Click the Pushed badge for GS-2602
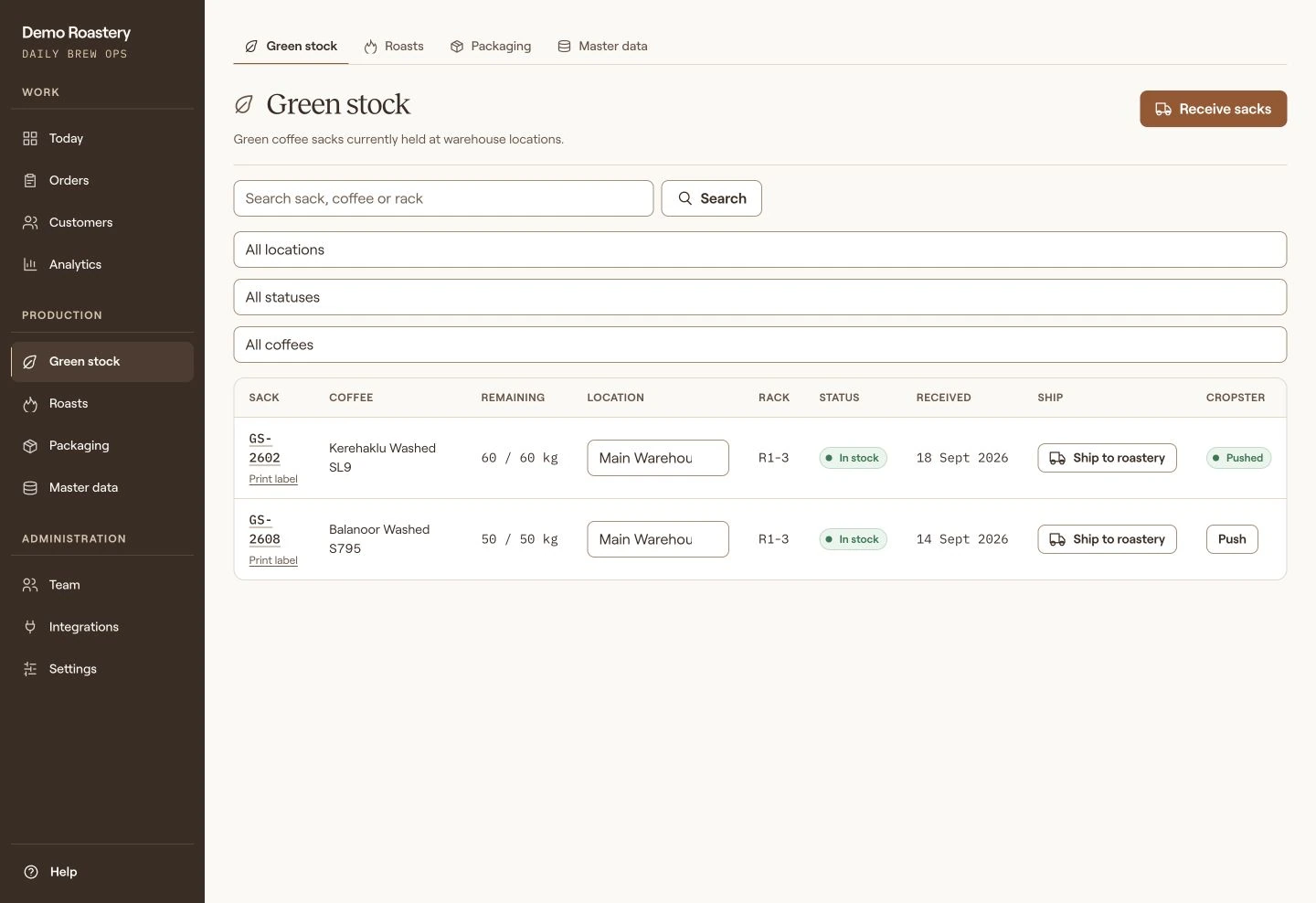Screen dimensions: 1316x903 [x=1238, y=458]
